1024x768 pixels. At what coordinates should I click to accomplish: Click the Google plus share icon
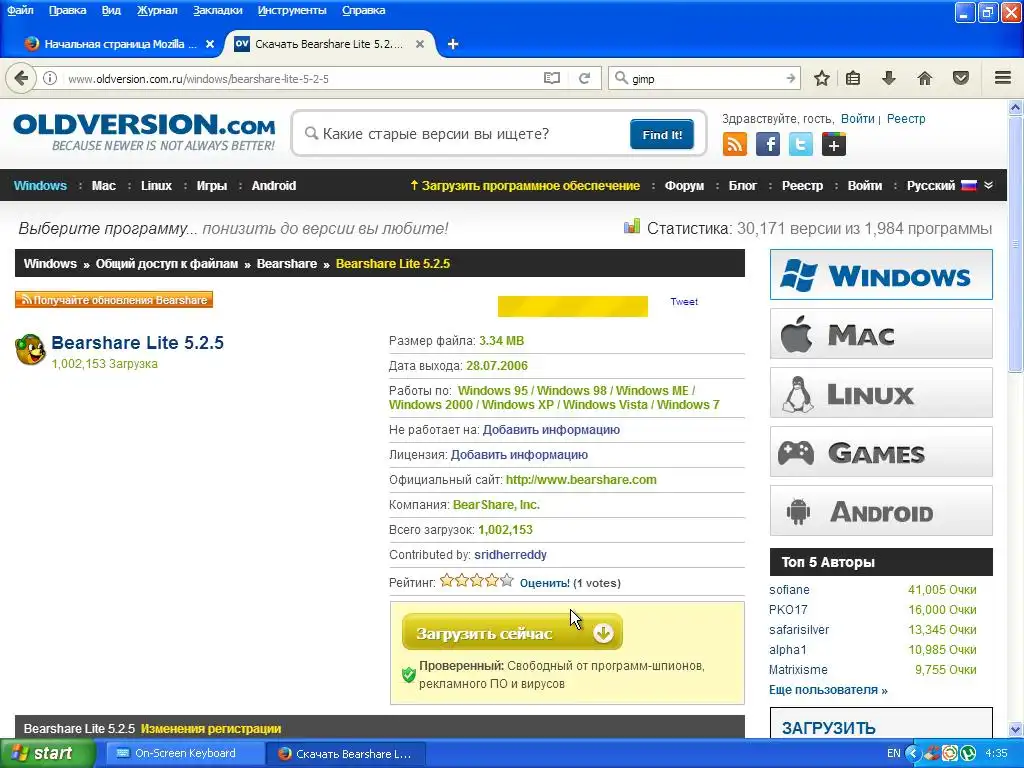[x=834, y=144]
